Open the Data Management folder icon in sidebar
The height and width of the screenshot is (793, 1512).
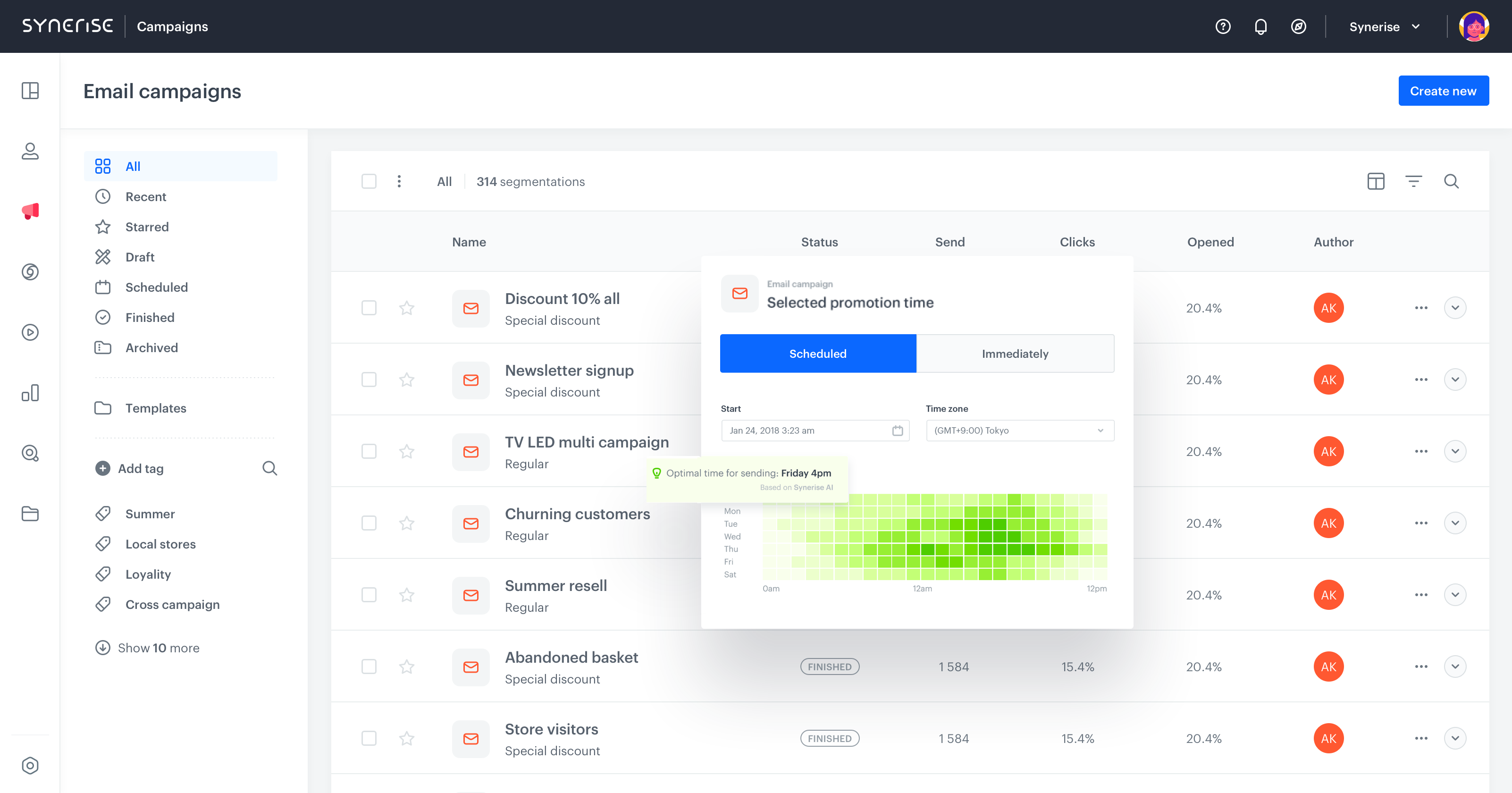(30, 514)
